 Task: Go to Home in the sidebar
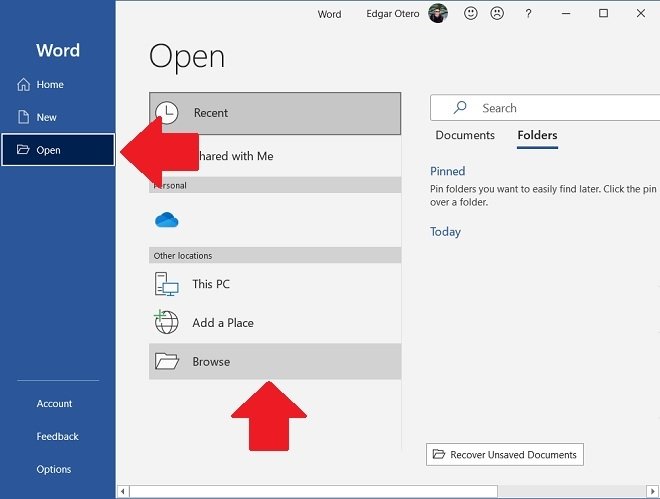pyautogui.click(x=58, y=85)
